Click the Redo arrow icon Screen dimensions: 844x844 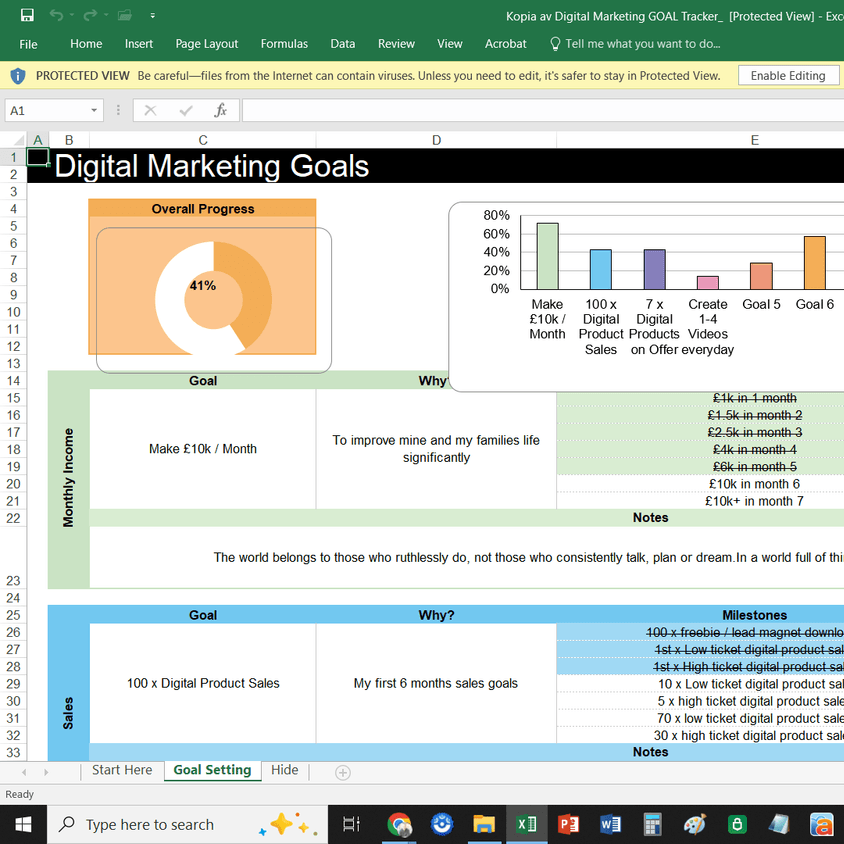pos(89,15)
